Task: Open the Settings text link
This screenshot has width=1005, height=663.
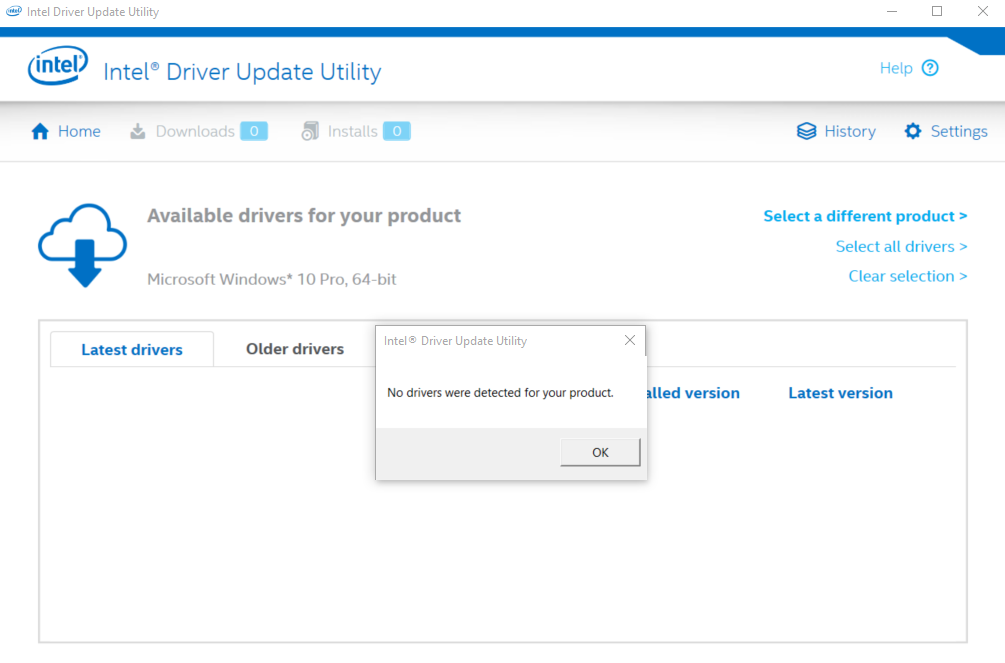Action: 959,131
